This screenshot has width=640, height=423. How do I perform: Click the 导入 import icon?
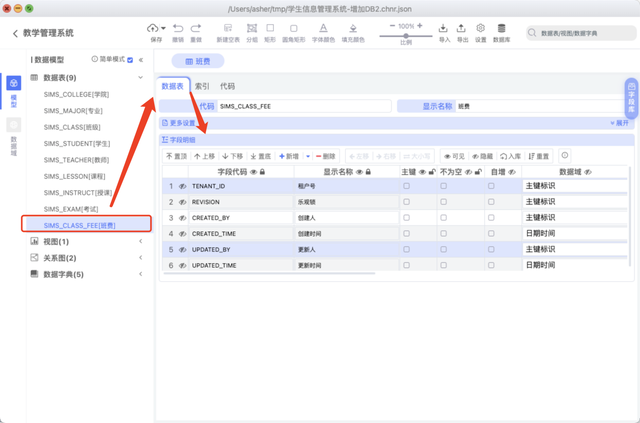coord(443,28)
